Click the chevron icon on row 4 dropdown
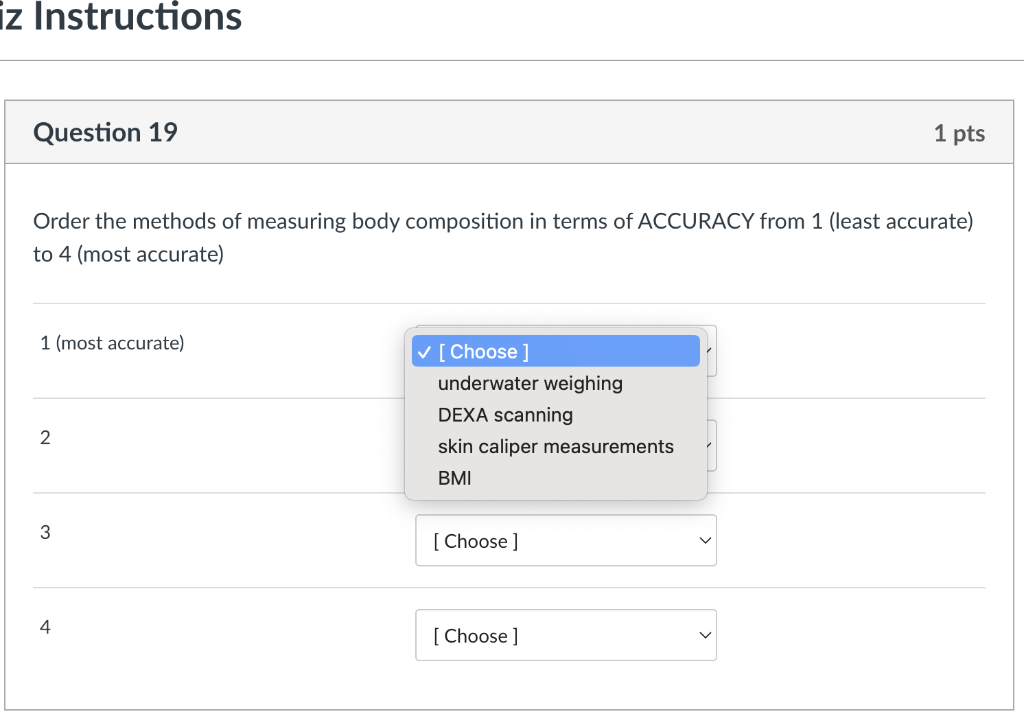 pos(703,635)
